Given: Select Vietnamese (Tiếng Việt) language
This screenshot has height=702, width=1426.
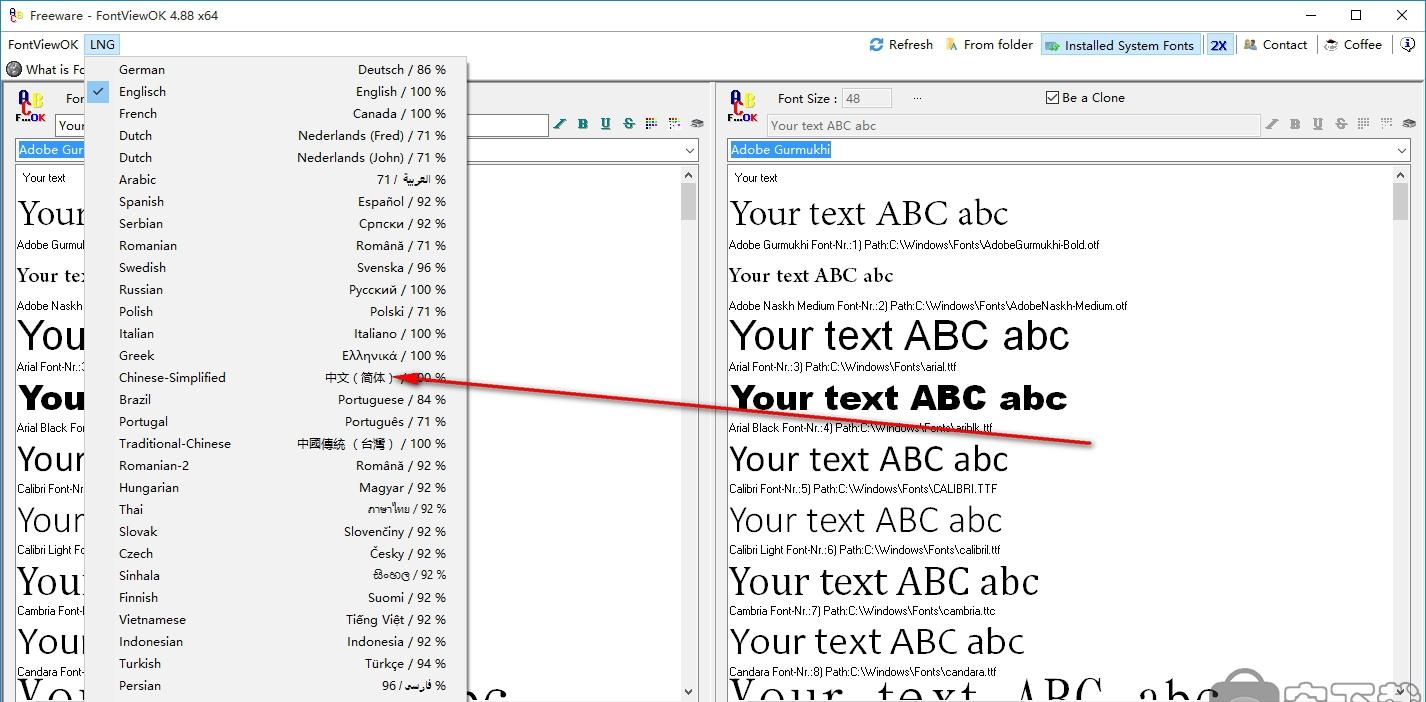Looking at the screenshot, I should [276, 620].
